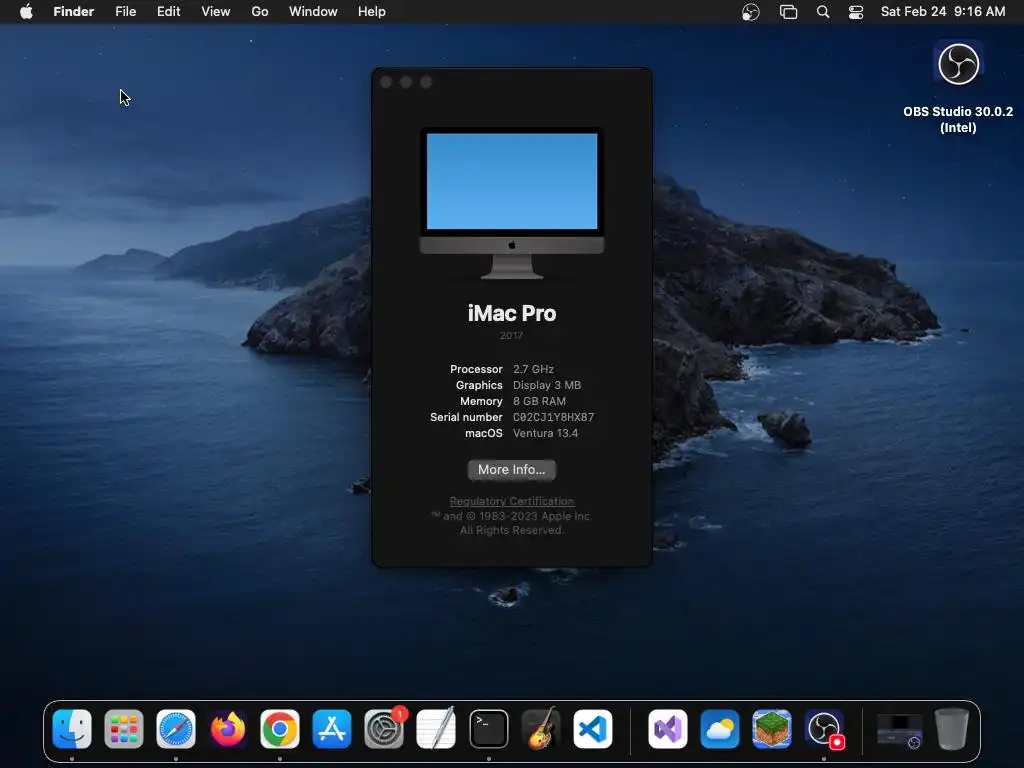Open Control Center in menu bar
Image resolution: width=1024 pixels, height=768 pixels.
click(x=856, y=12)
